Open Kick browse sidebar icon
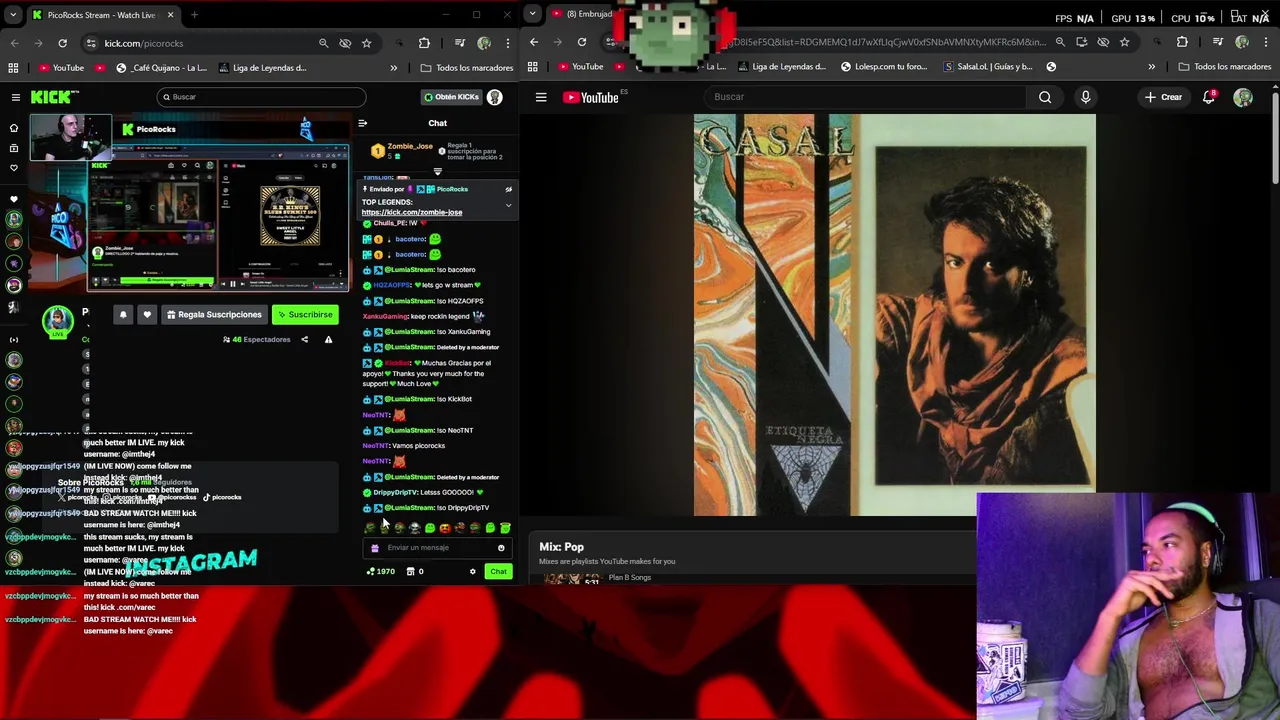The image size is (1280, 720). click(14, 148)
